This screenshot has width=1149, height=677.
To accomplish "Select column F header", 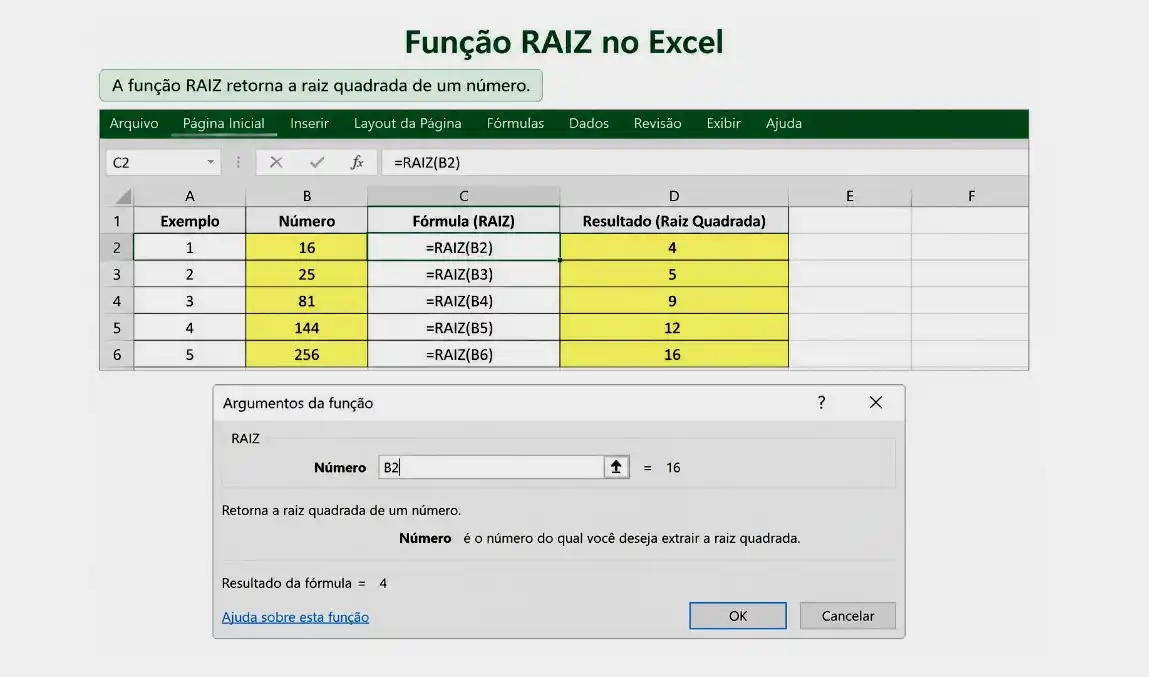I will [x=971, y=196].
